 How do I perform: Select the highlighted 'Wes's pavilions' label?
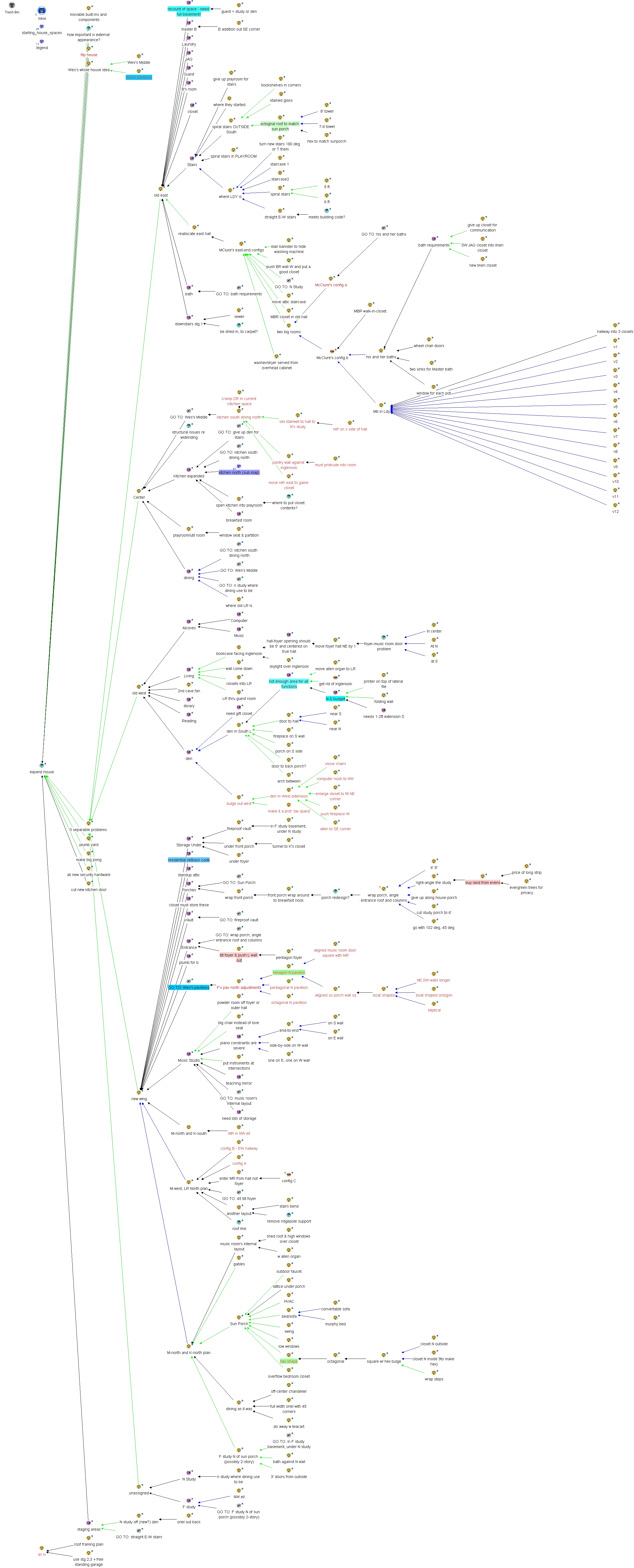click(139, 77)
